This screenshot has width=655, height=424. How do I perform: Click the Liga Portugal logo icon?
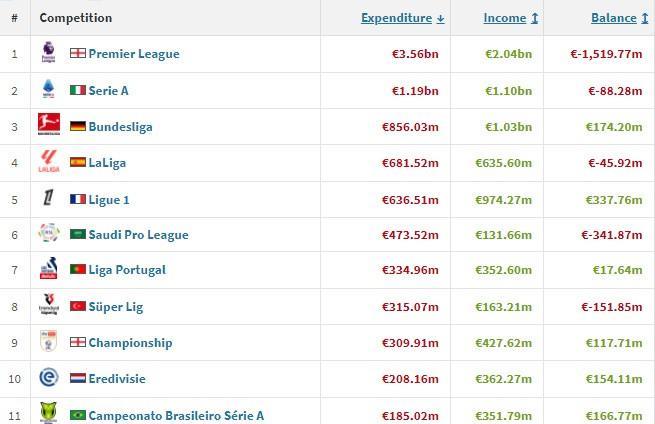coord(48,270)
